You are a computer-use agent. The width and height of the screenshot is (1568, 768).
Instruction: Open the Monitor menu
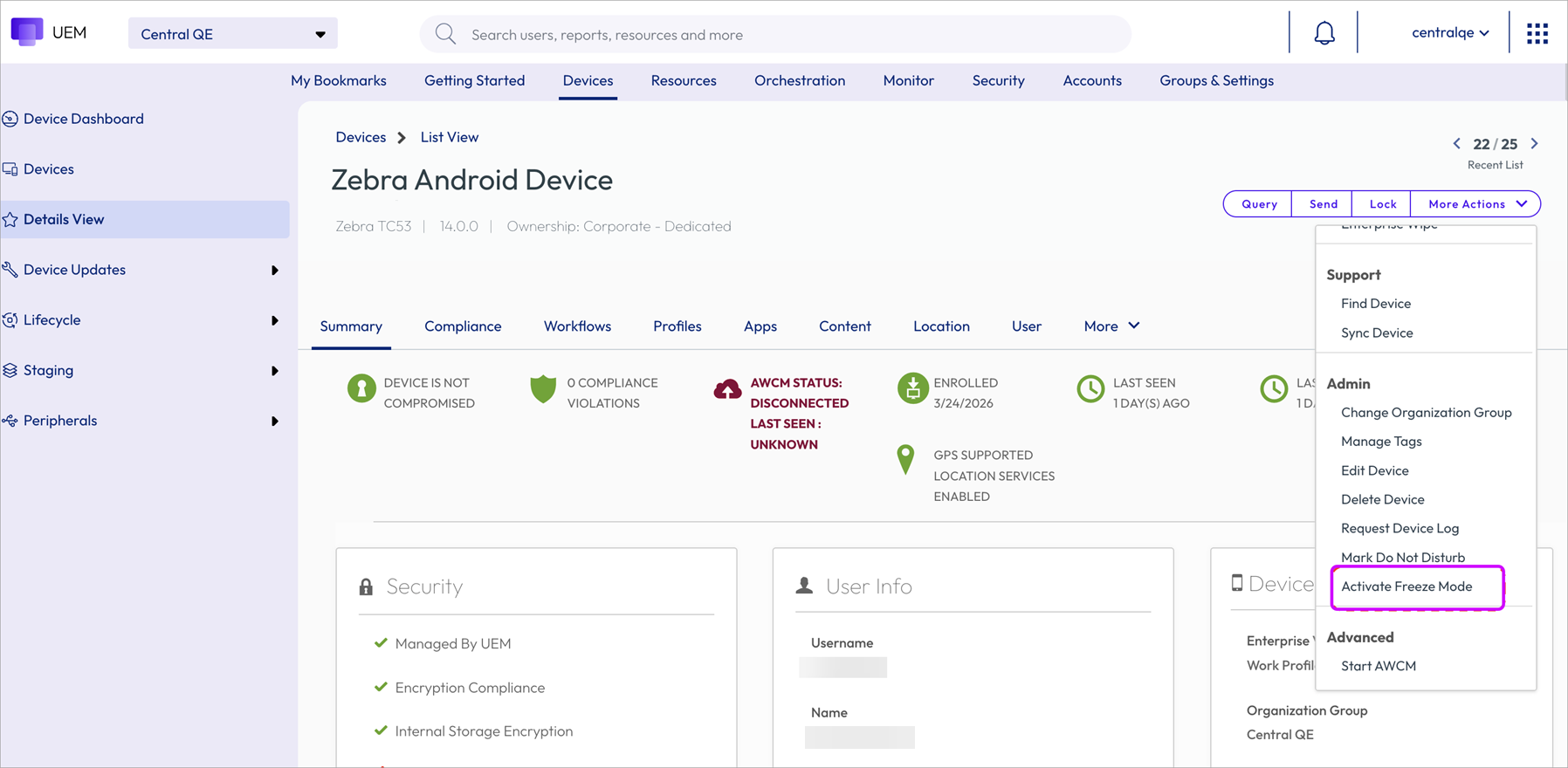coord(909,80)
